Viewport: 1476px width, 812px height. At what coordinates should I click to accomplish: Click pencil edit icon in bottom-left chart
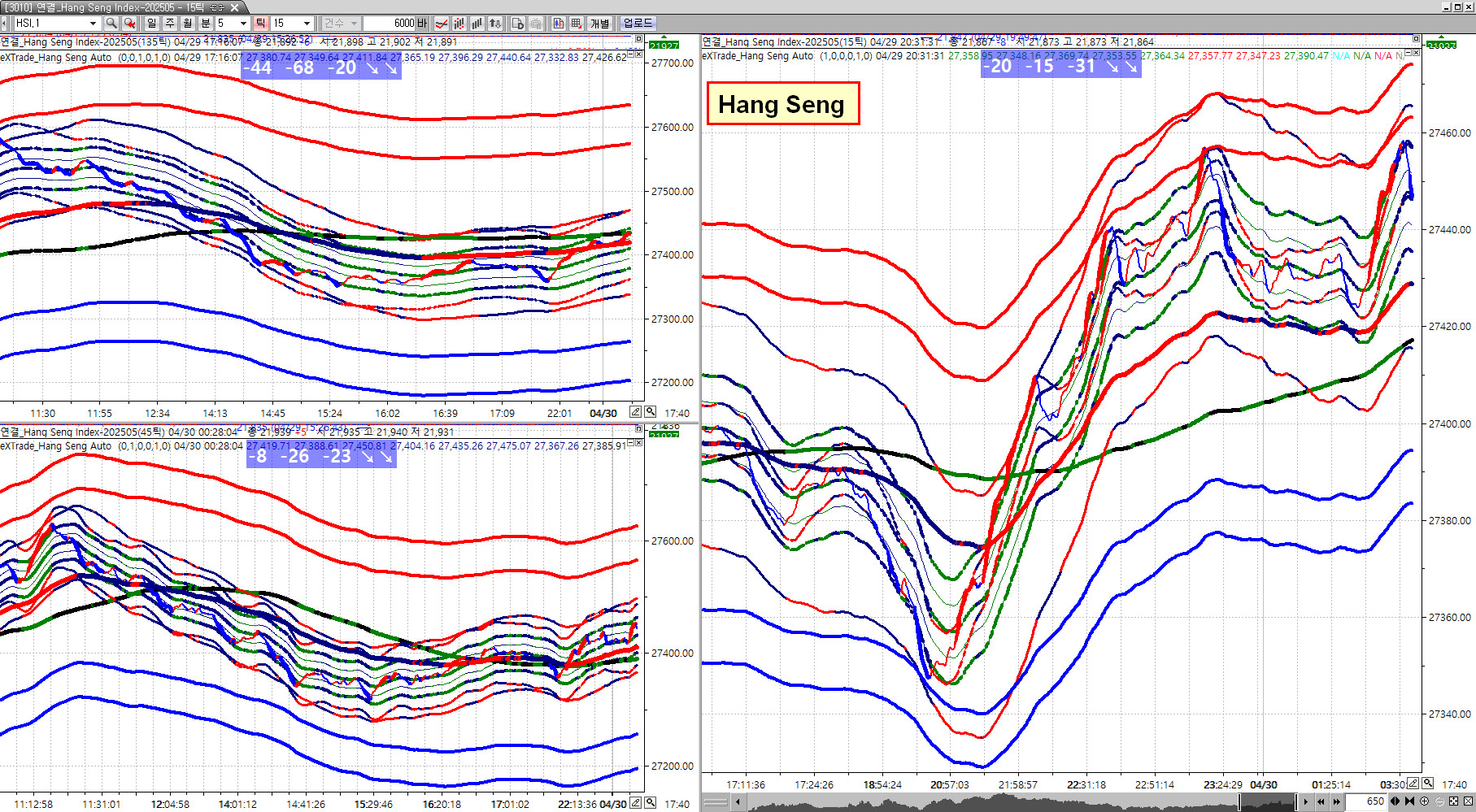pos(636,803)
